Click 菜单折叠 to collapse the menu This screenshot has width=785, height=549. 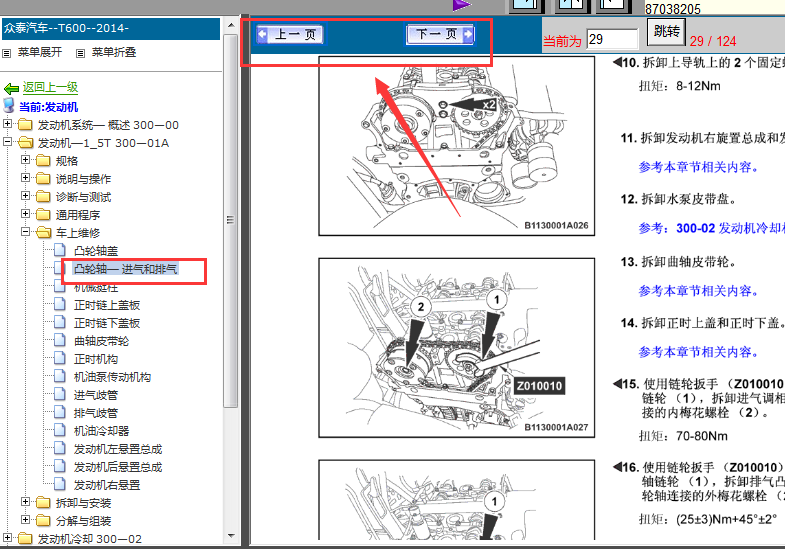coord(114,52)
